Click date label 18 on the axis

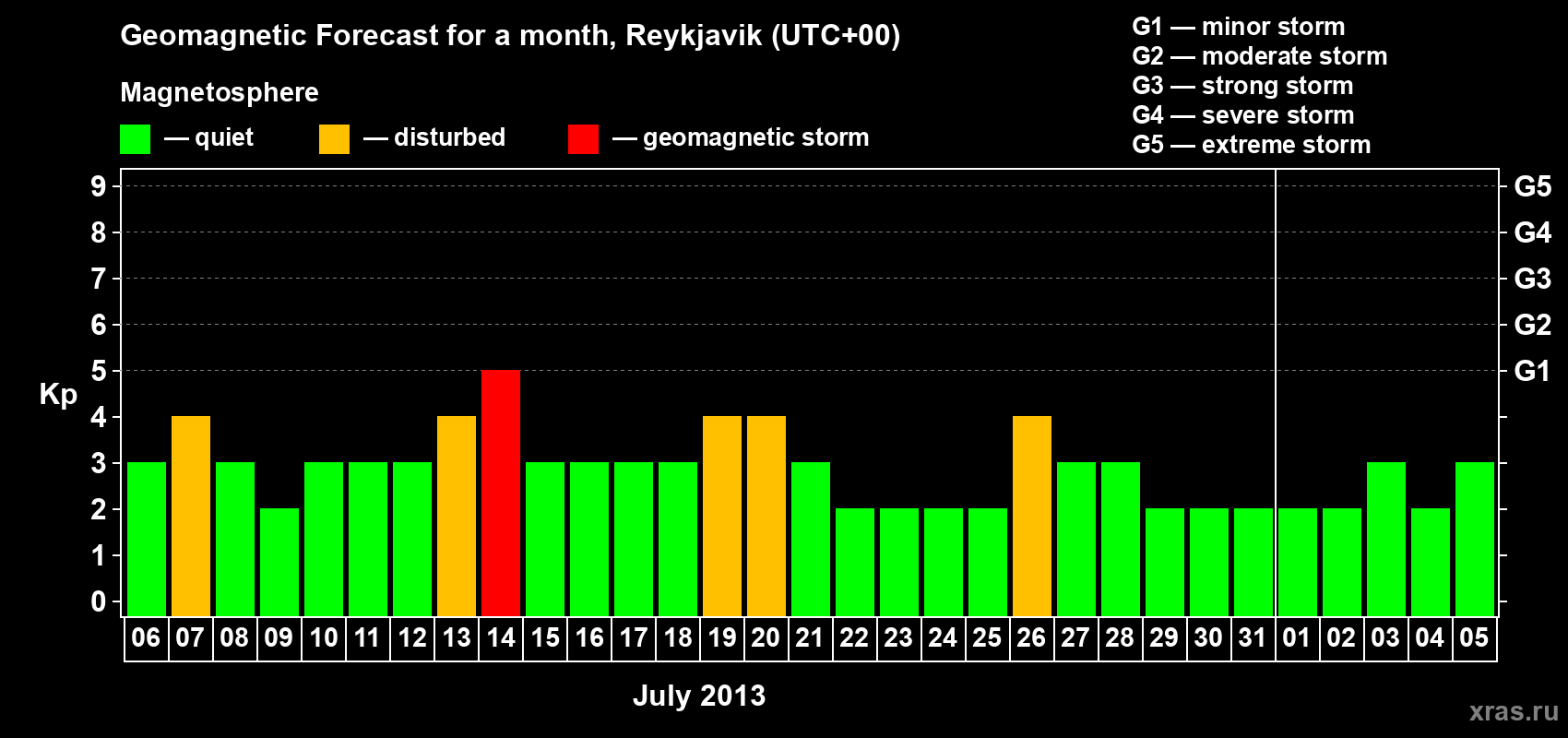(x=677, y=637)
